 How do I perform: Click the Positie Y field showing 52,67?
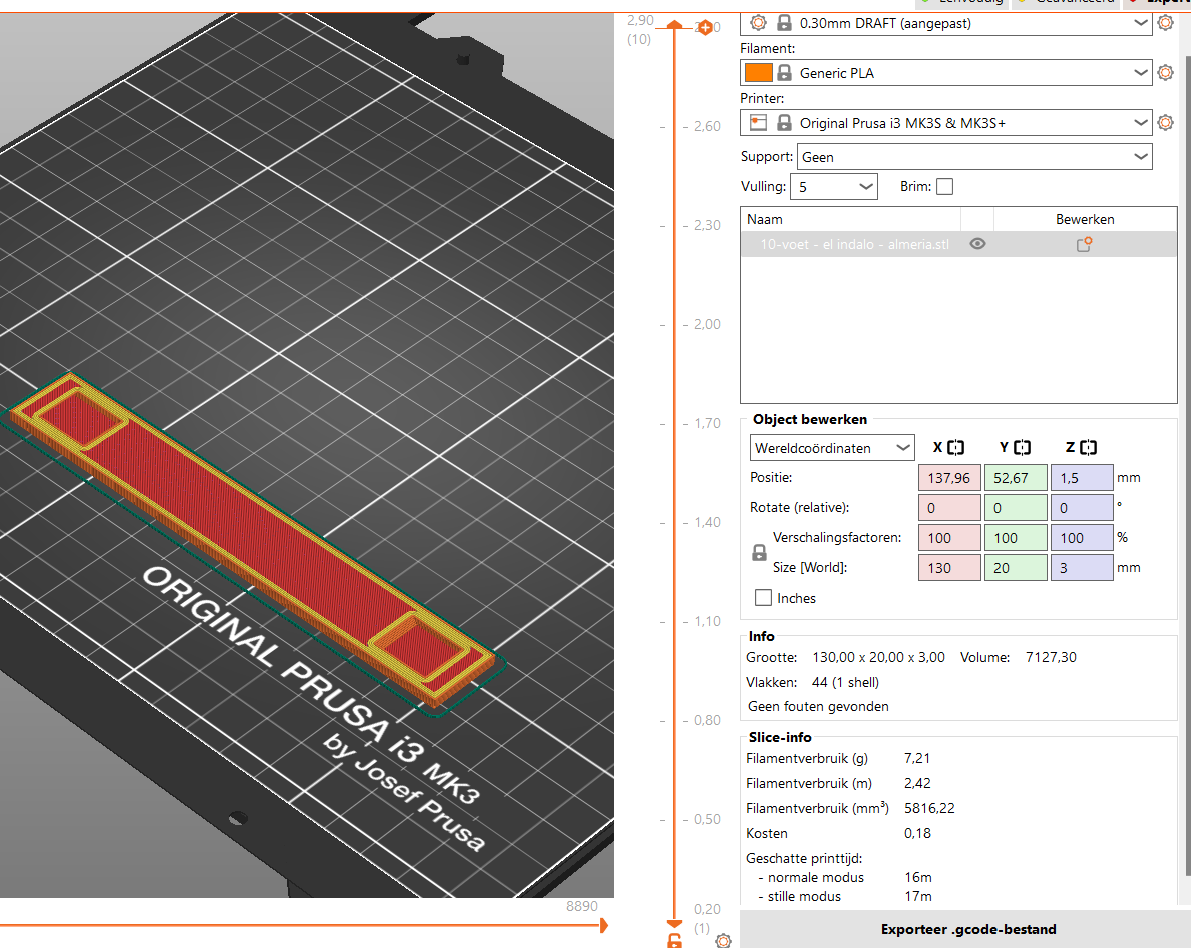pos(1016,478)
